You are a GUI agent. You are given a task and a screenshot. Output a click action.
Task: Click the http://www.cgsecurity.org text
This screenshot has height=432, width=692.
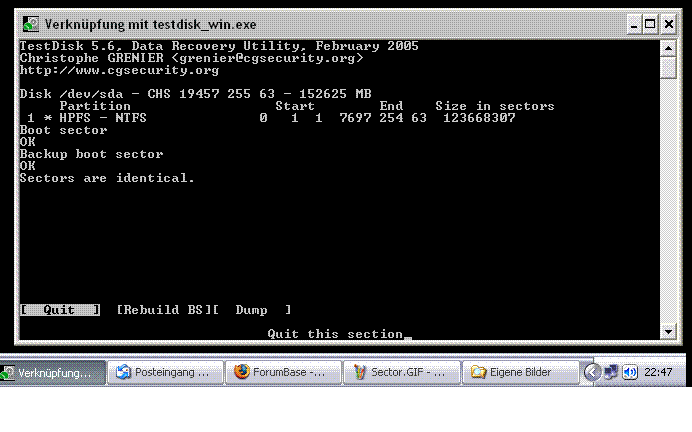point(119,70)
